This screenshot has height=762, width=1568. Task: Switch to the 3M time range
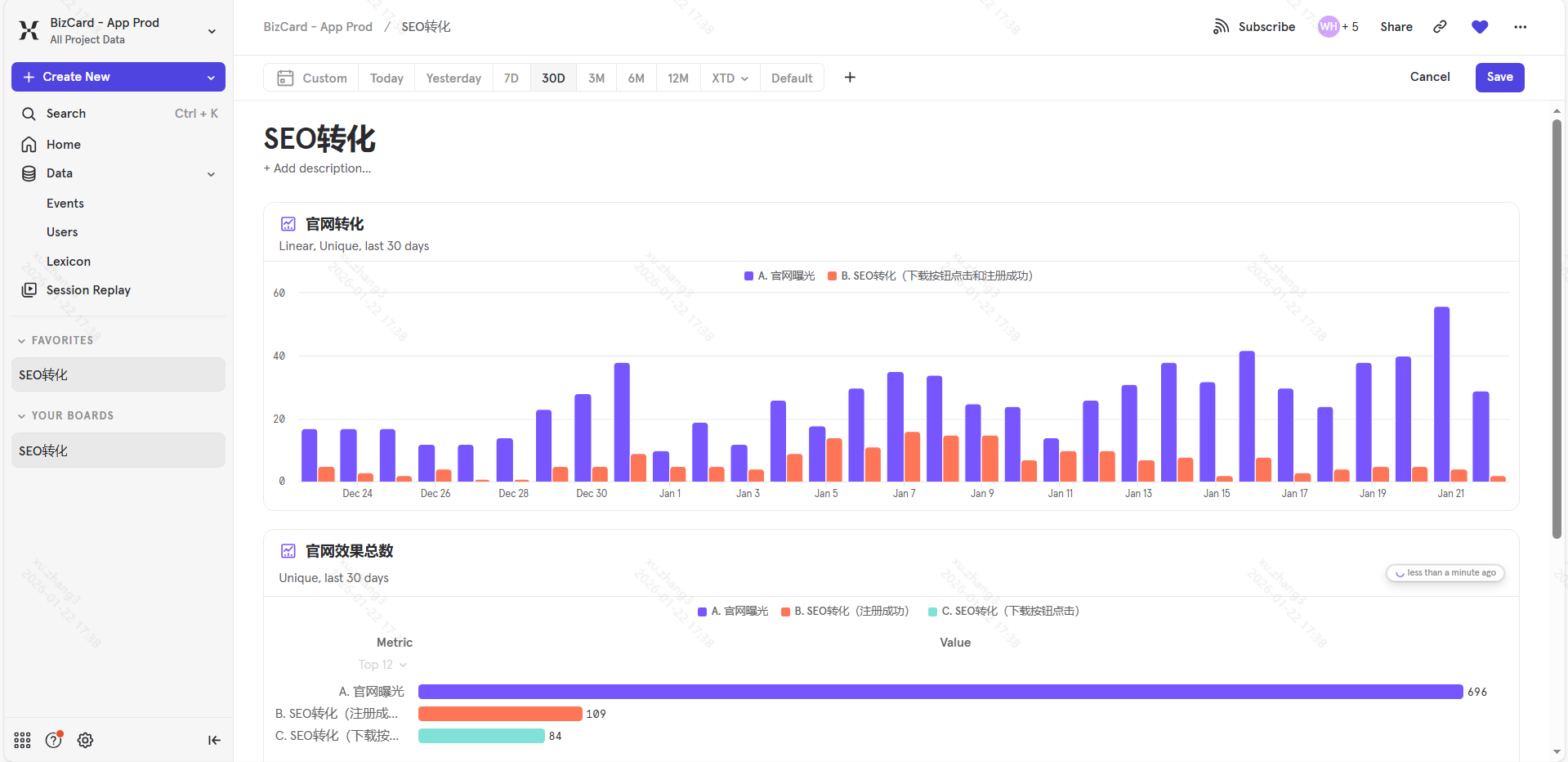596,78
